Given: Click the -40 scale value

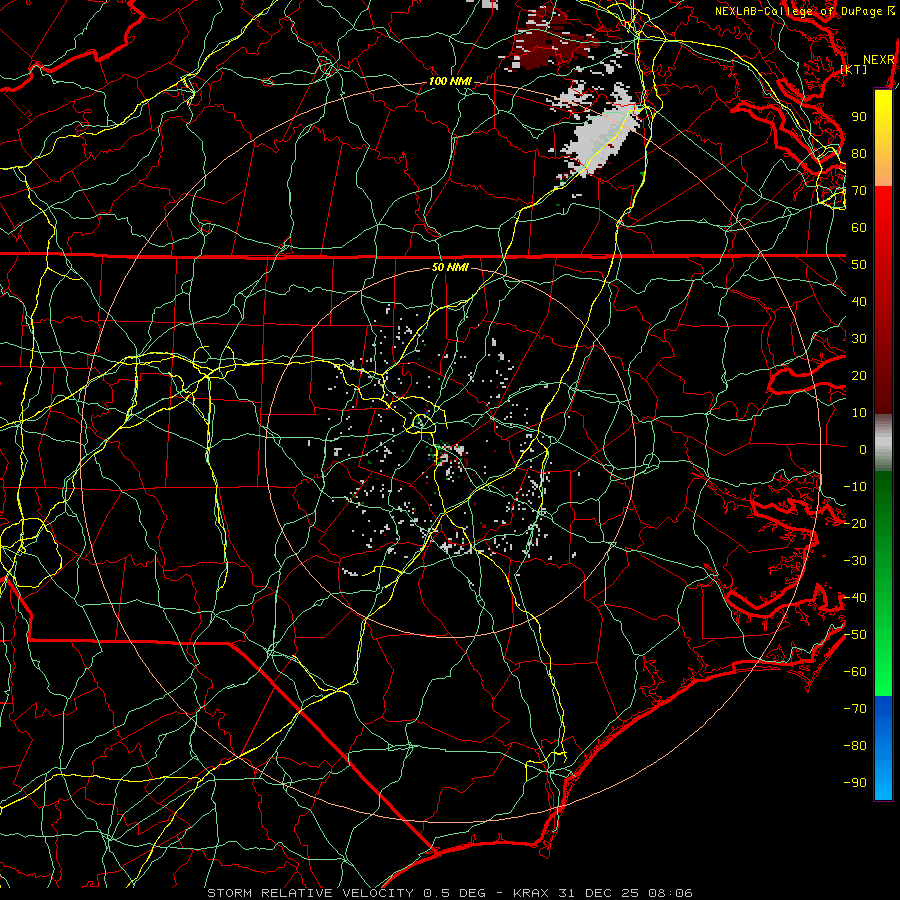Looking at the screenshot, I should tap(855, 598).
